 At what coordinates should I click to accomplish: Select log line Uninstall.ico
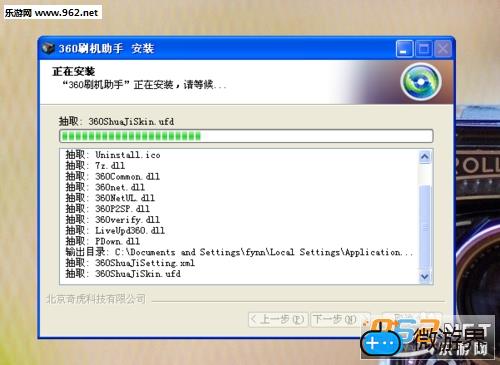[x=113, y=155]
